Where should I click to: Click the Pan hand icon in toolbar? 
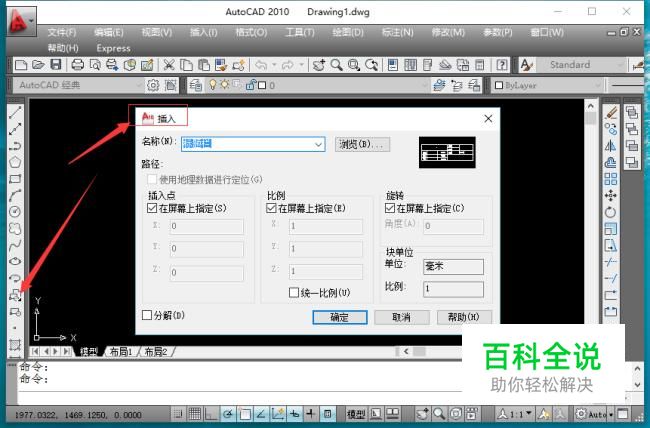319,65
